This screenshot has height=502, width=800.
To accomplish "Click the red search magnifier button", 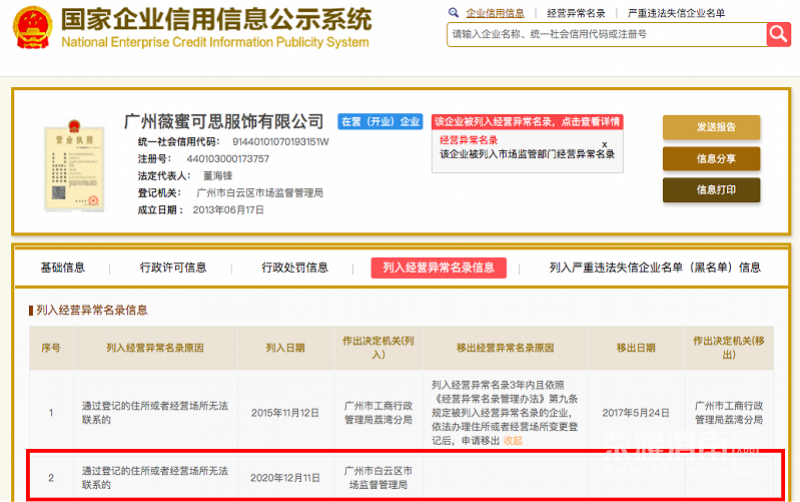I will (x=778, y=34).
